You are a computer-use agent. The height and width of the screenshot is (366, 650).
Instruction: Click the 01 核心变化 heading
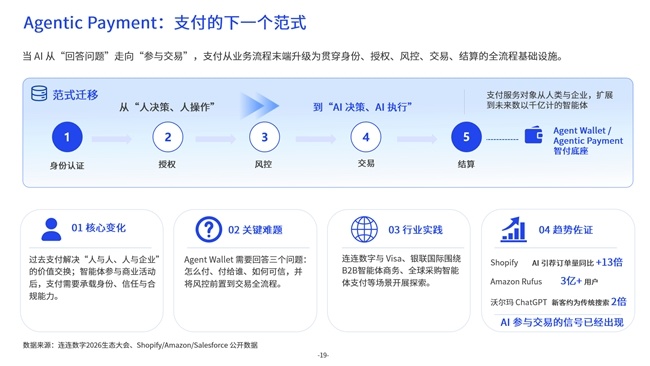click(x=98, y=228)
